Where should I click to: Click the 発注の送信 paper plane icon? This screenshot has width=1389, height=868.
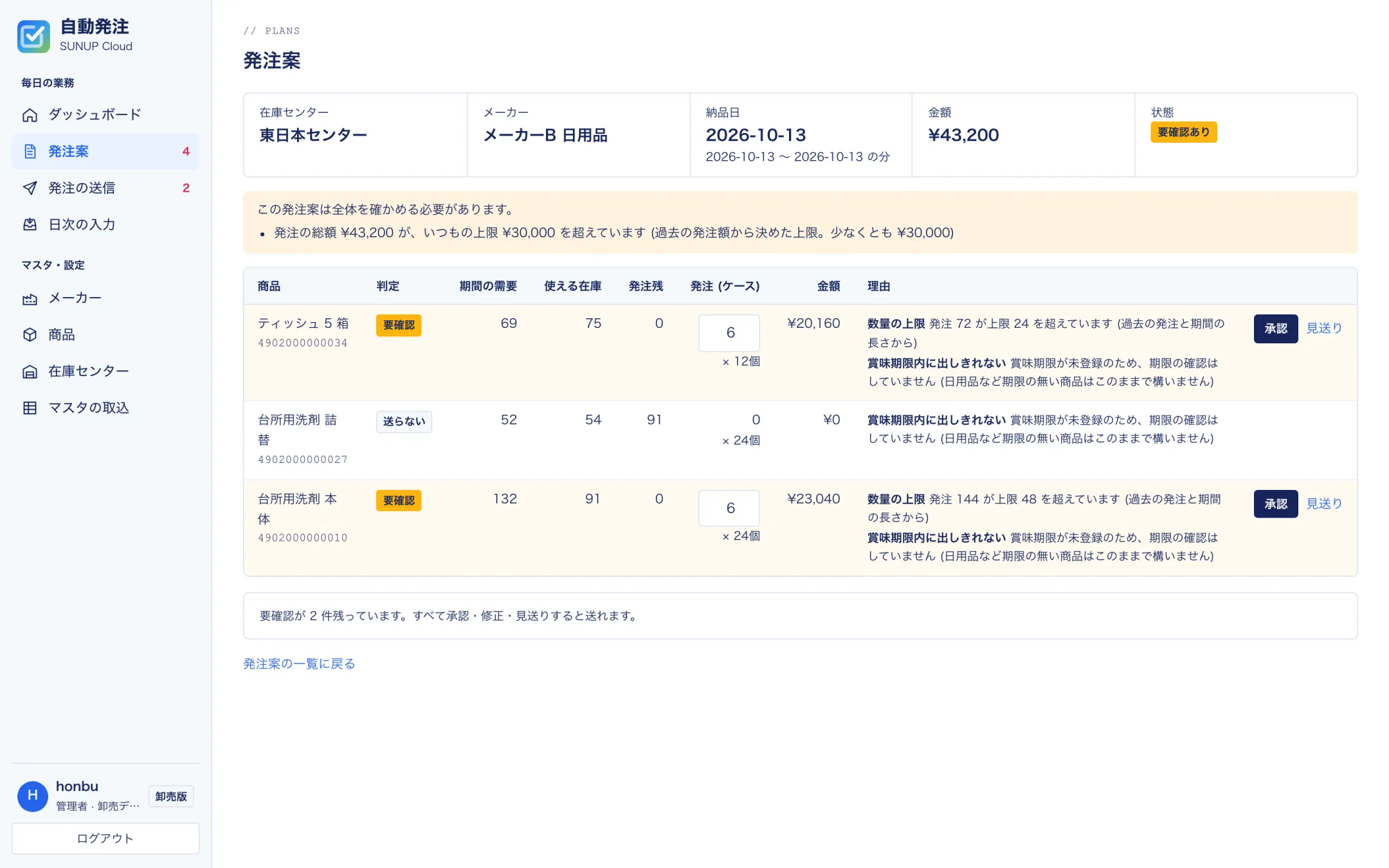coord(30,188)
